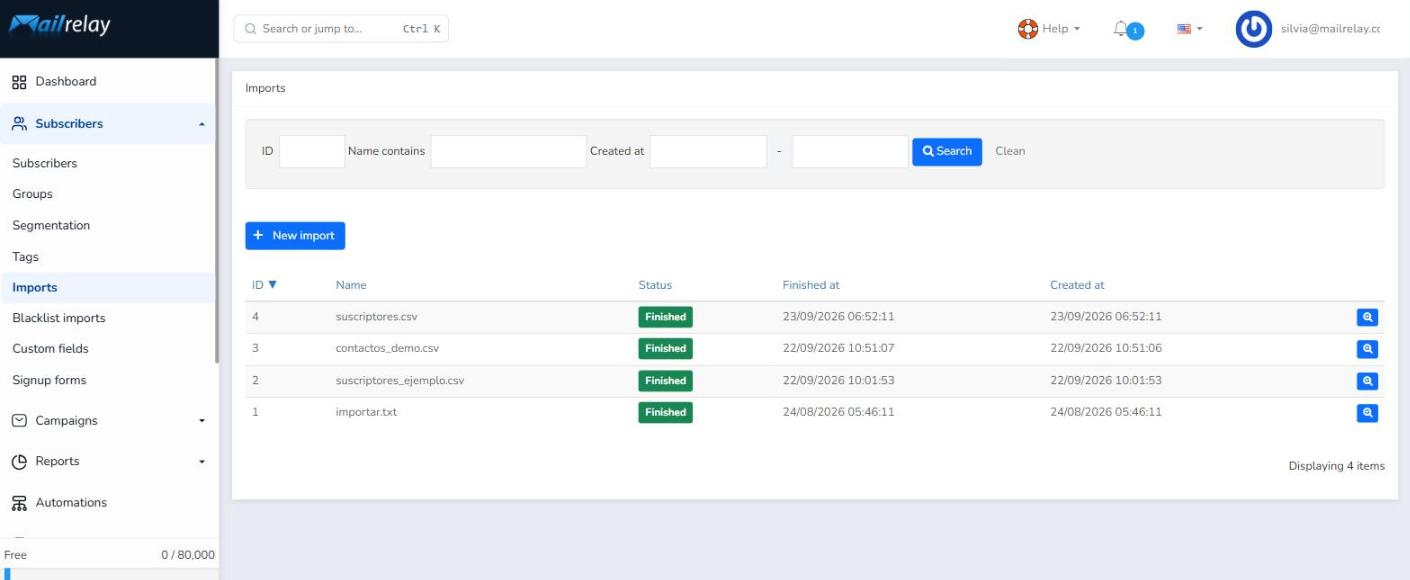The width and height of the screenshot is (1410, 580).
Task: Click created time 22/09/2026 10:51:06
Action: pos(1106,349)
